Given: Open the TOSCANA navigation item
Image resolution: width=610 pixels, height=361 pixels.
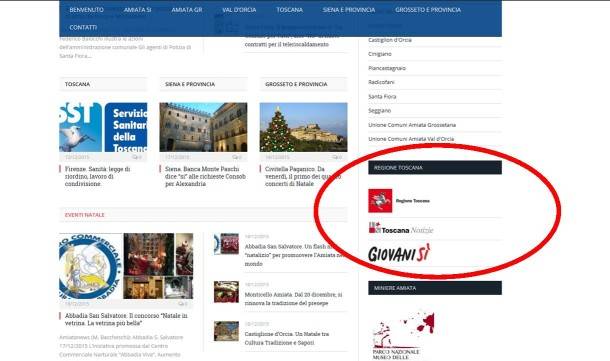Looking at the screenshot, I should click(x=289, y=10).
